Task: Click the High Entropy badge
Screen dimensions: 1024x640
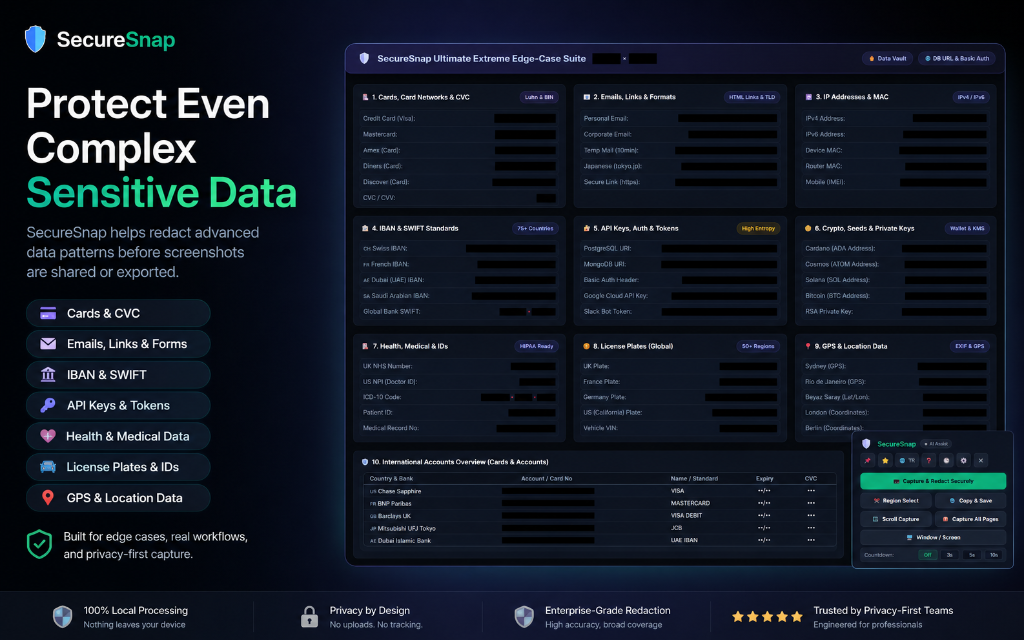Action: click(758, 229)
